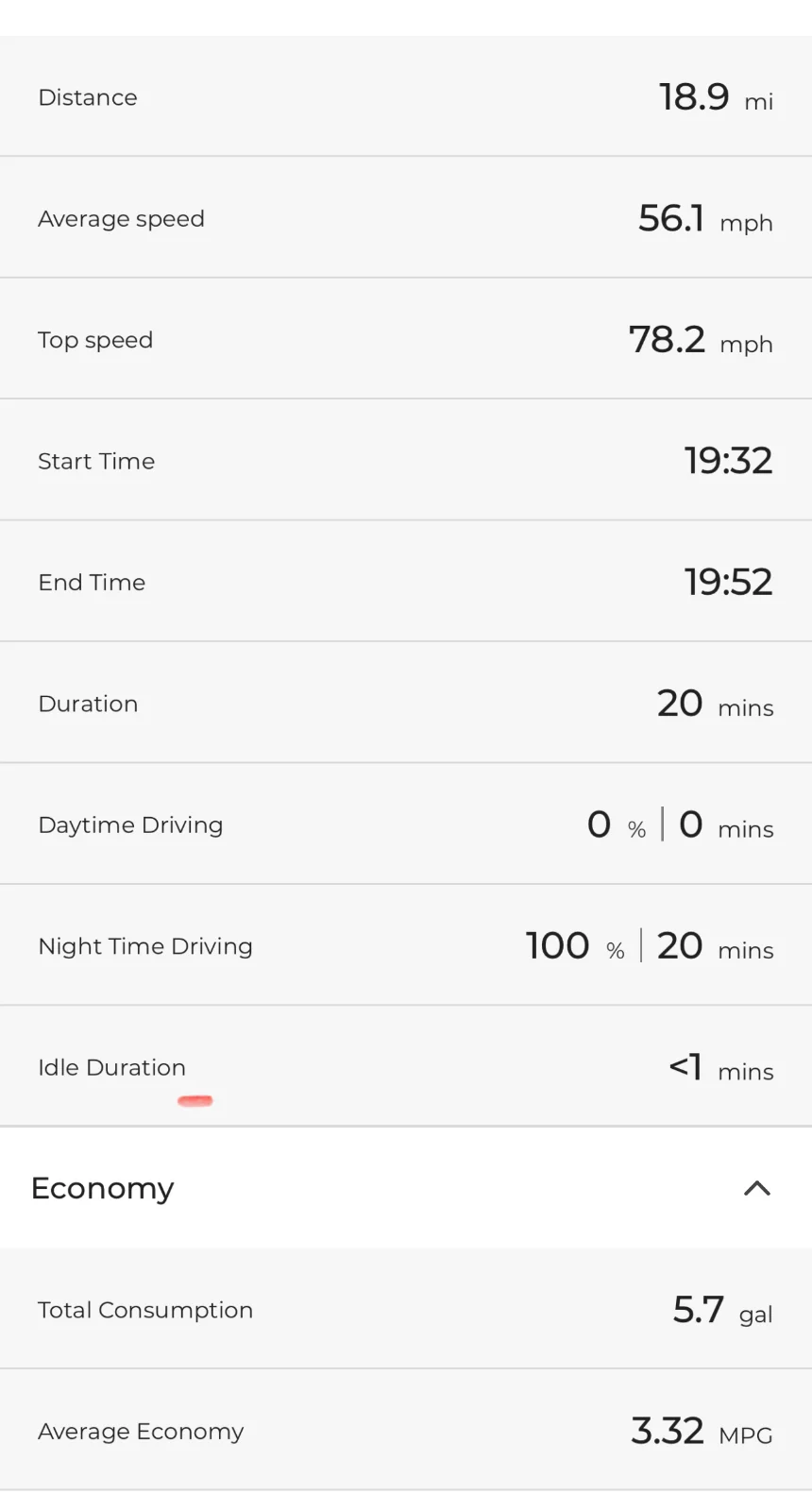Tap the Daytime Driving label
The height and width of the screenshot is (1511, 812).
tap(130, 824)
